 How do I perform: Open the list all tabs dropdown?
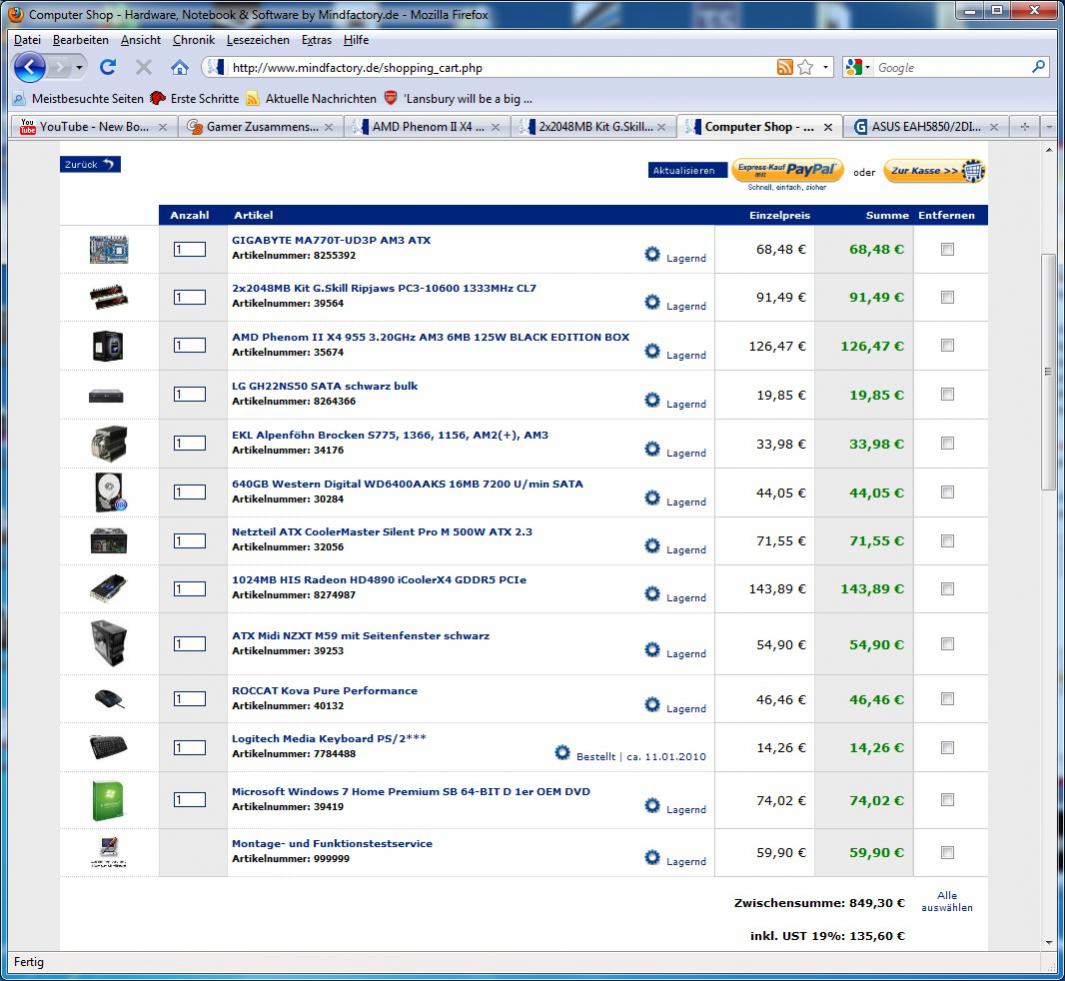[1049, 126]
